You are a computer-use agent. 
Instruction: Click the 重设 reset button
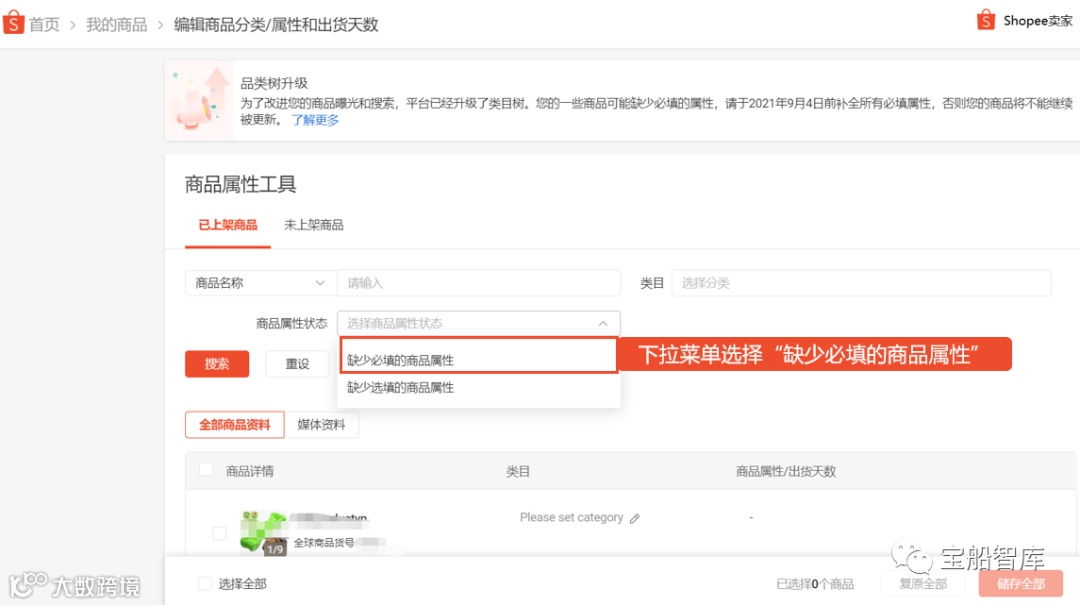[x=298, y=364]
